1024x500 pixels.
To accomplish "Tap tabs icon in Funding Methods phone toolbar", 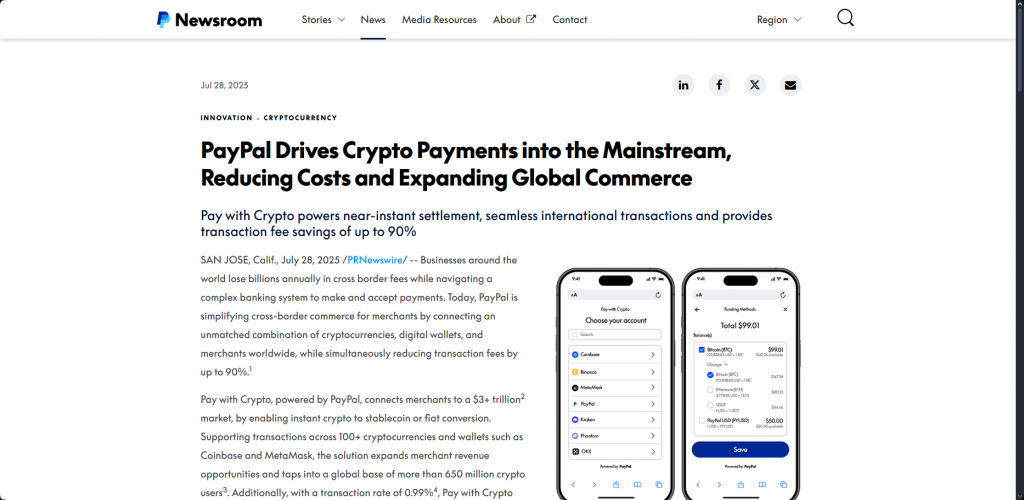I will 784,484.
